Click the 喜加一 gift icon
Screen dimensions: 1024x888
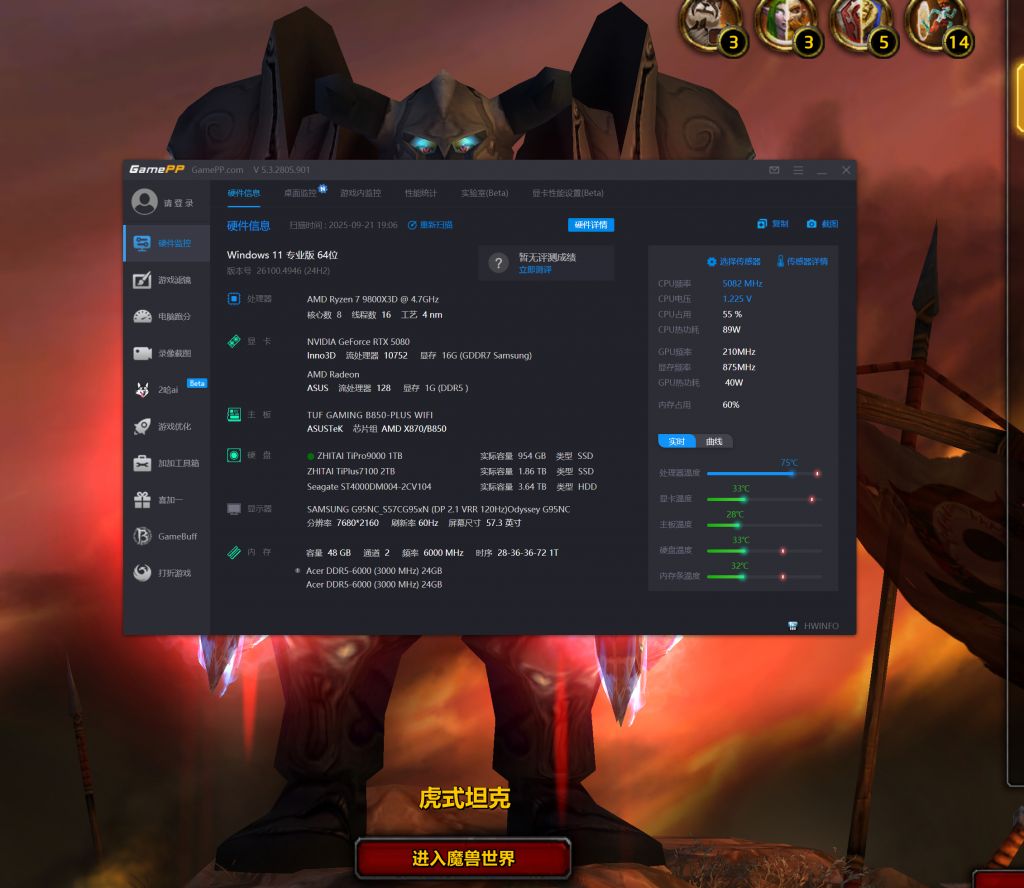(x=143, y=500)
